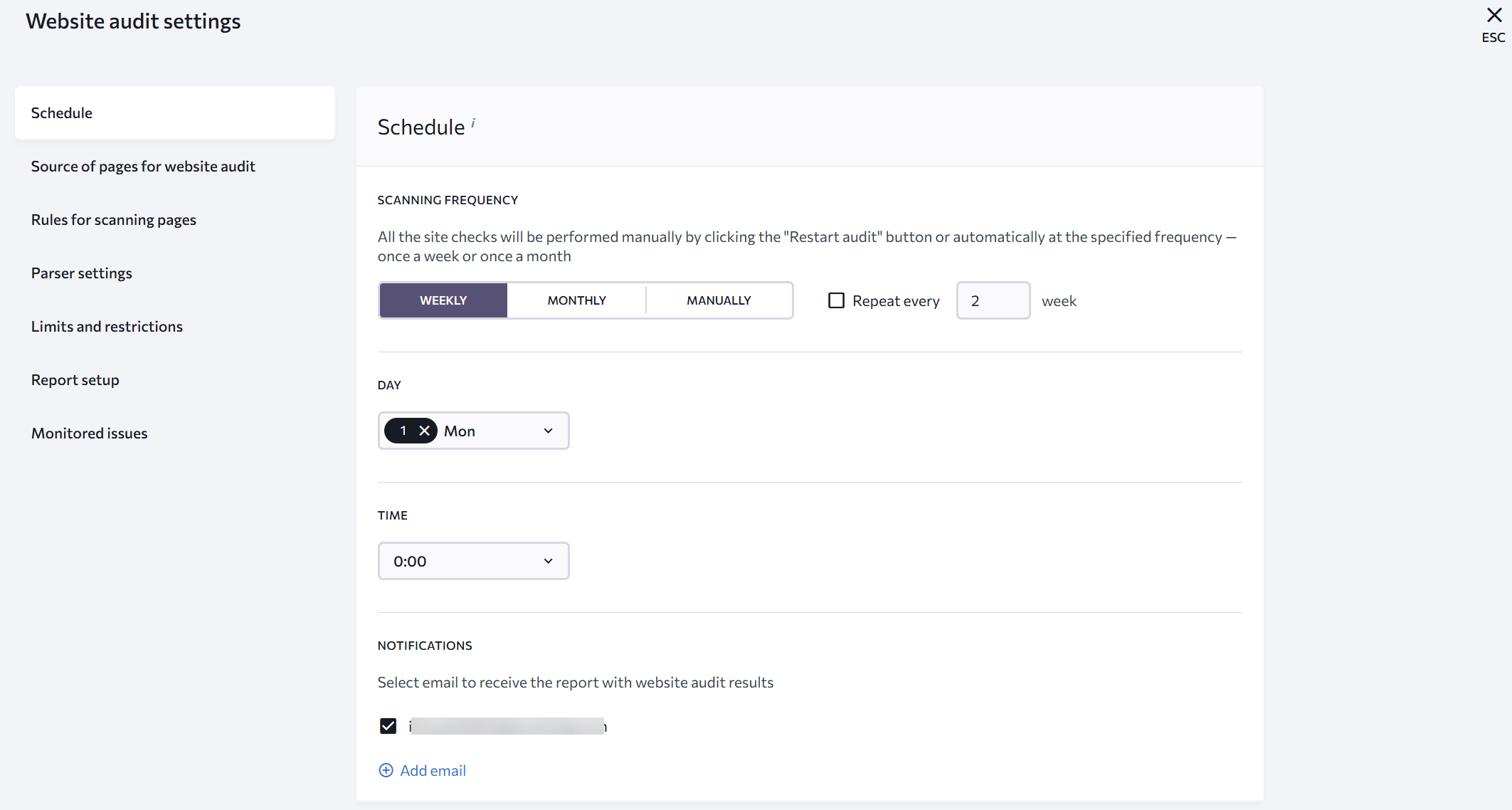Screen dimensions: 1512x810
Task: Click the repeat interval number field
Action: 993,300
